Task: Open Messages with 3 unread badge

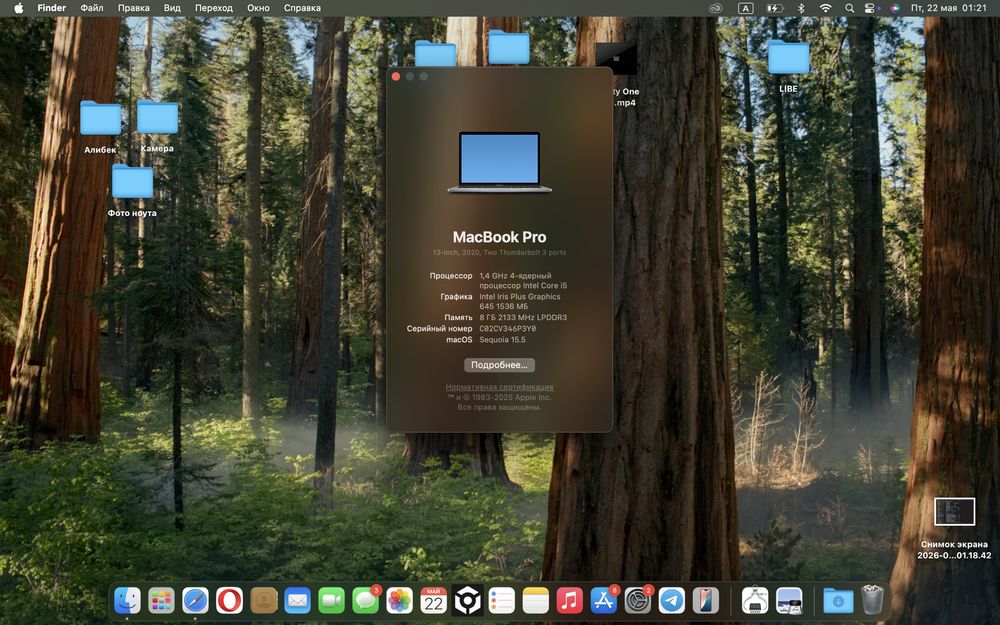Action: tap(365, 600)
